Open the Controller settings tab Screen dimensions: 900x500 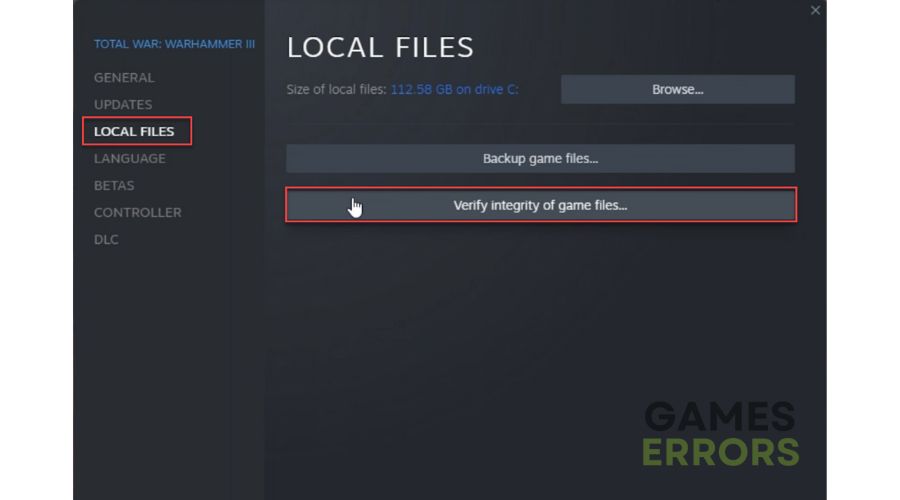coord(138,212)
